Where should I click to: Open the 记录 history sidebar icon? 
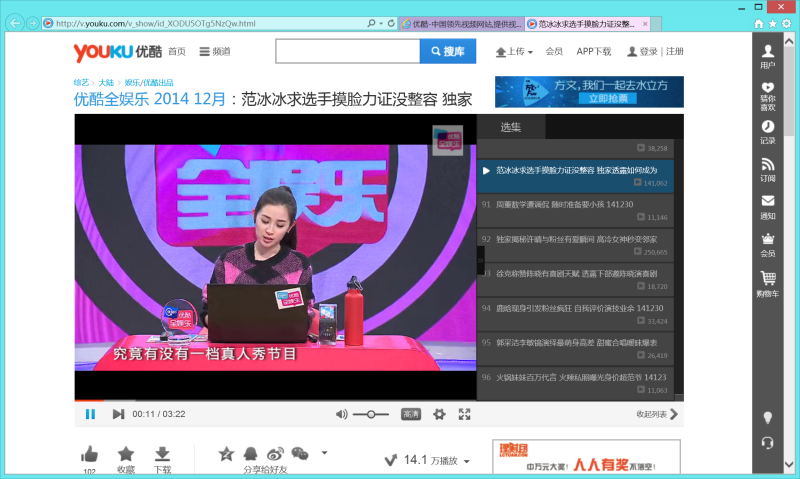[x=767, y=132]
